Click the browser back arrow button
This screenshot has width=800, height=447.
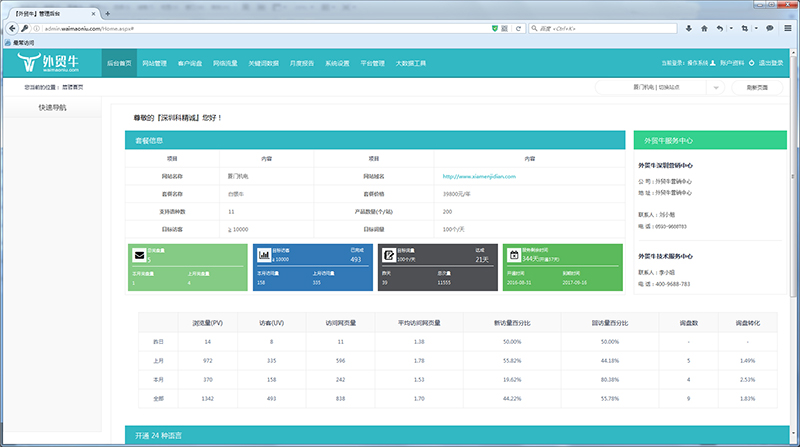10,28
